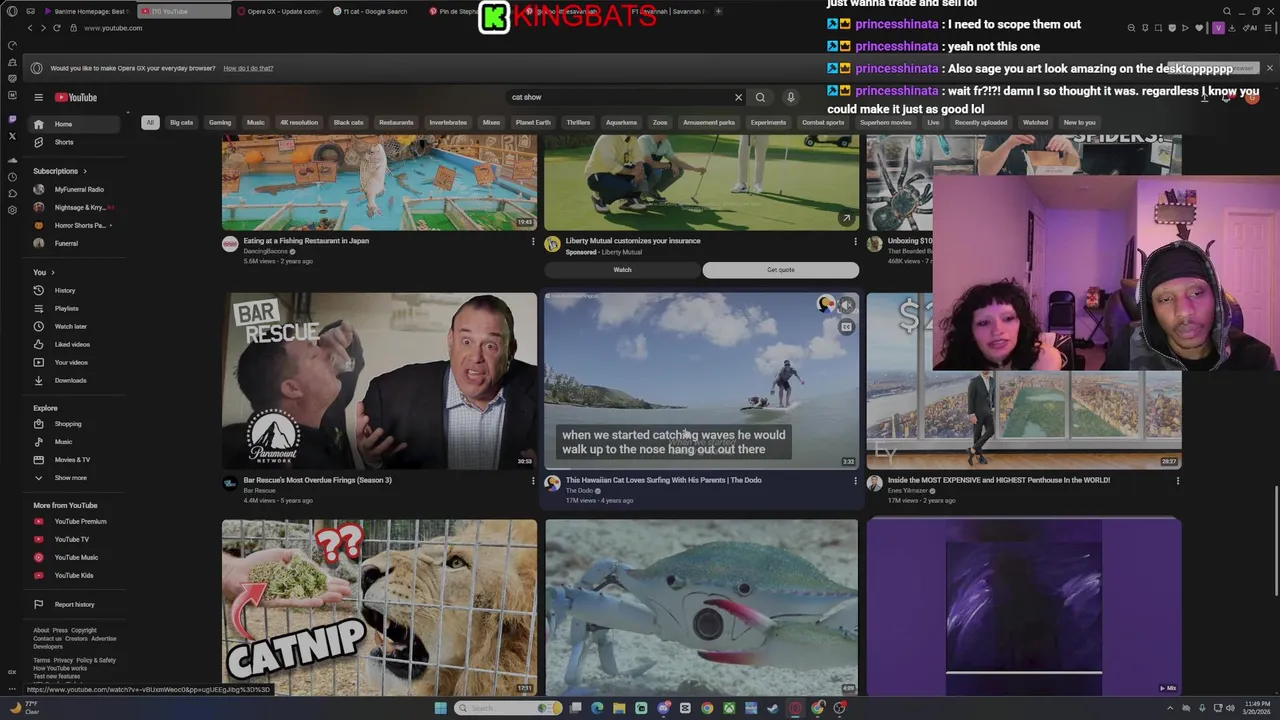Screen dimensions: 1280x720
Task: Open options for Hawaiian Cat video
Action: pos(855,481)
